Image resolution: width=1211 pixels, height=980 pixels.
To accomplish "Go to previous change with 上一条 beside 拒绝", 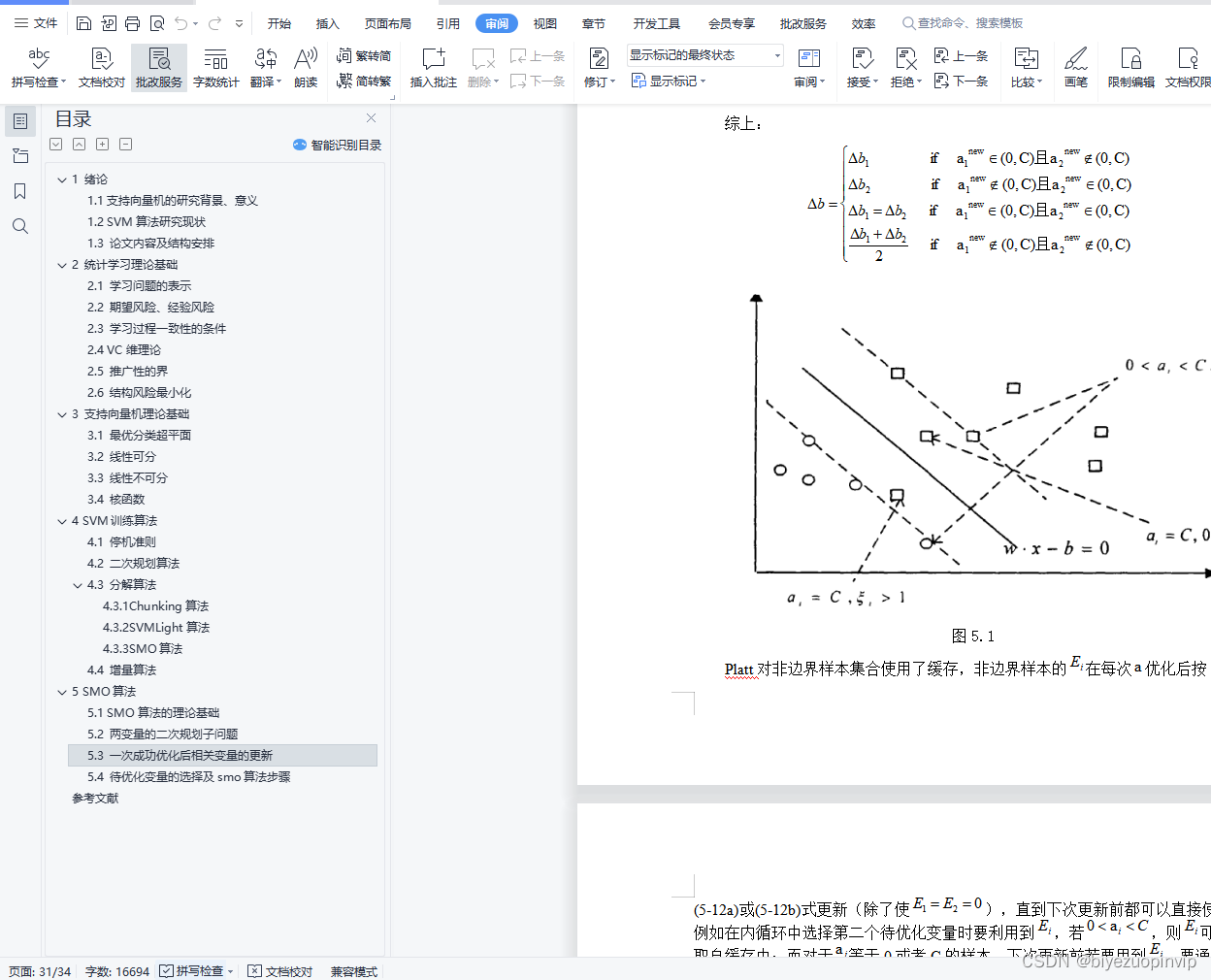I will (x=961, y=56).
